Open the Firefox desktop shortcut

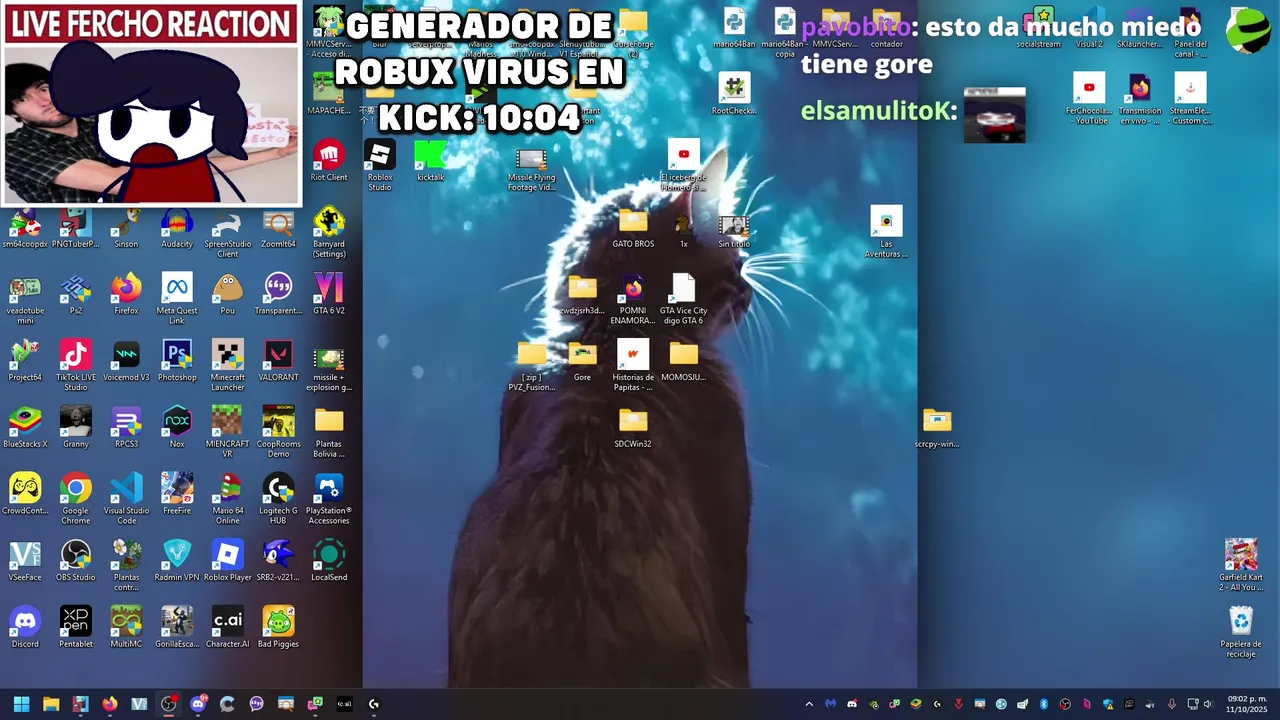(x=126, y=295)
